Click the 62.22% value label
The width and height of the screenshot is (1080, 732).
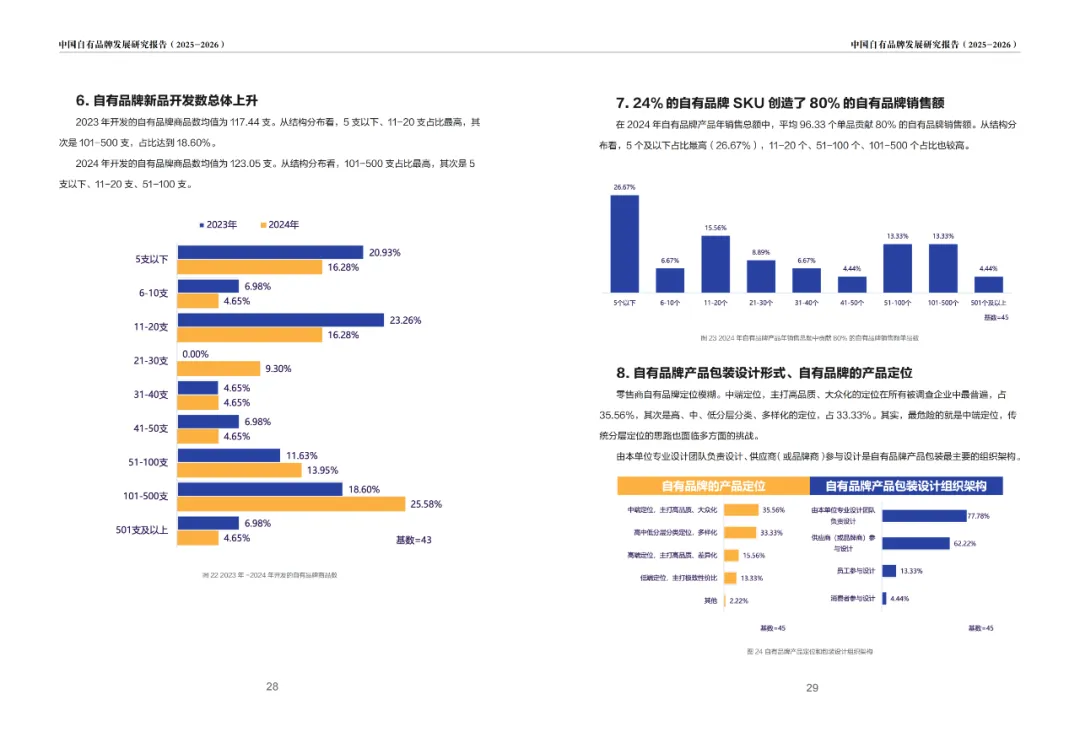[x=964, y=543]
